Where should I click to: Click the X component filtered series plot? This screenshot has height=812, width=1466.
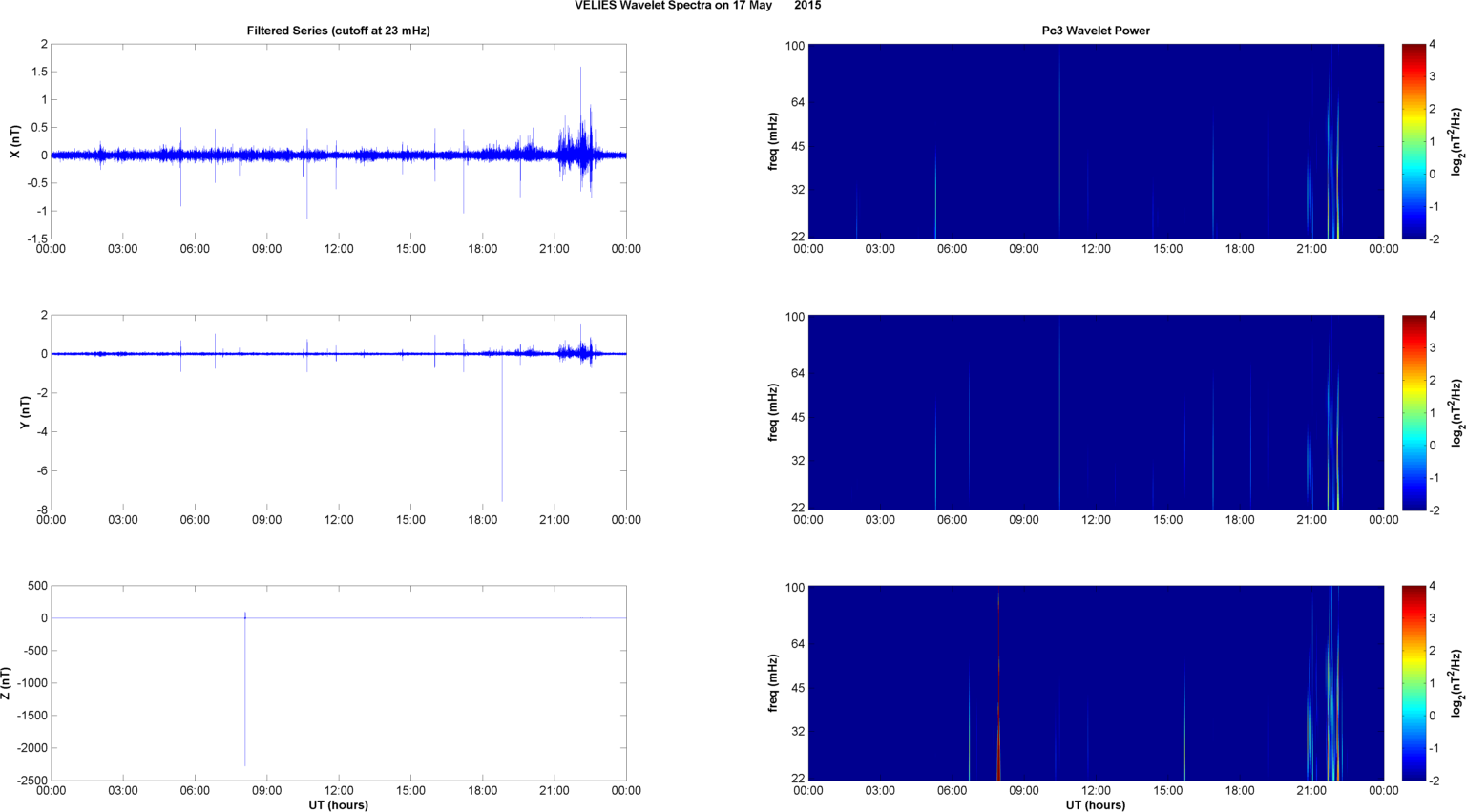[338, 141]
